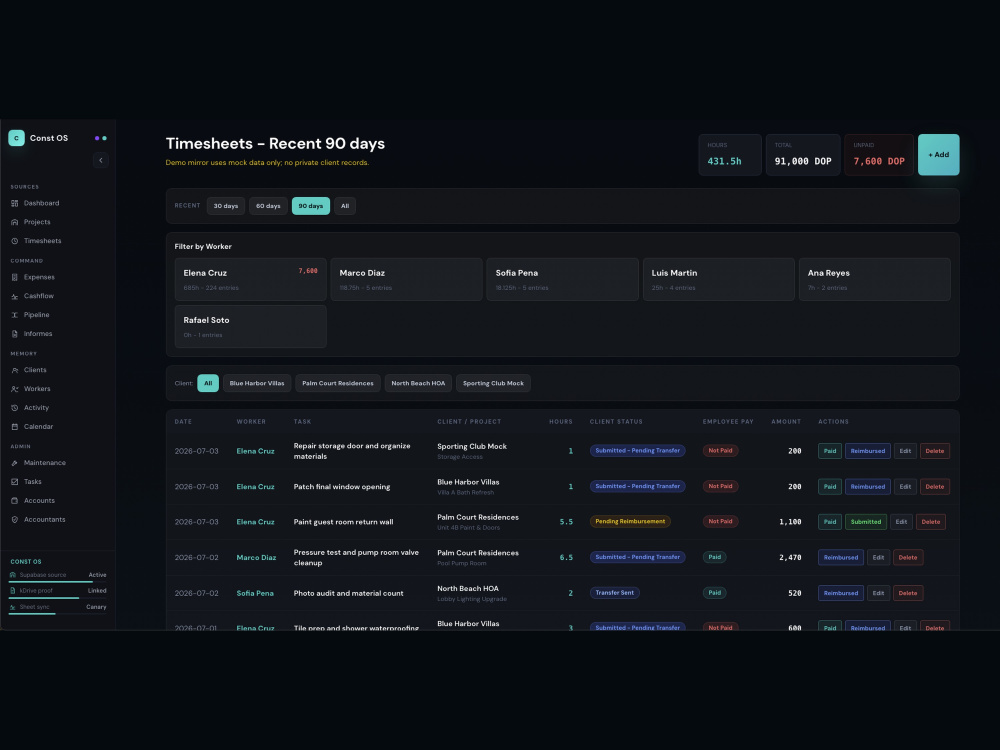The image size is (1000, 750).
Task: Filter by worker Rafael Soto card
Action: pos(251,327)
